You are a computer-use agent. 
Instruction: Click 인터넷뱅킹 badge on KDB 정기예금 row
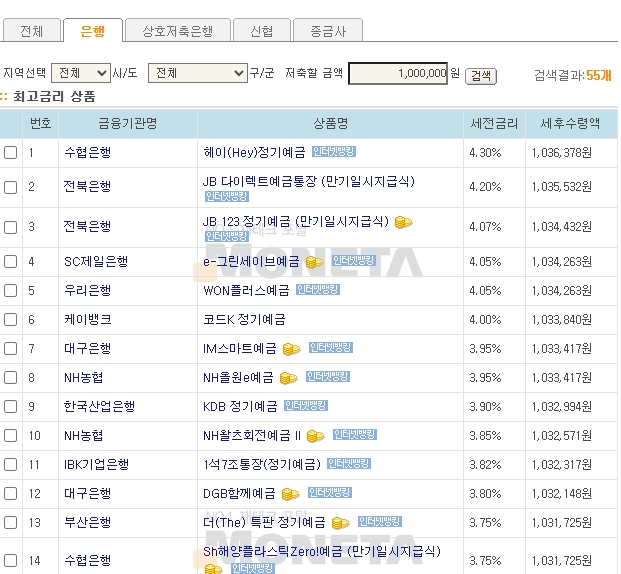306,406
